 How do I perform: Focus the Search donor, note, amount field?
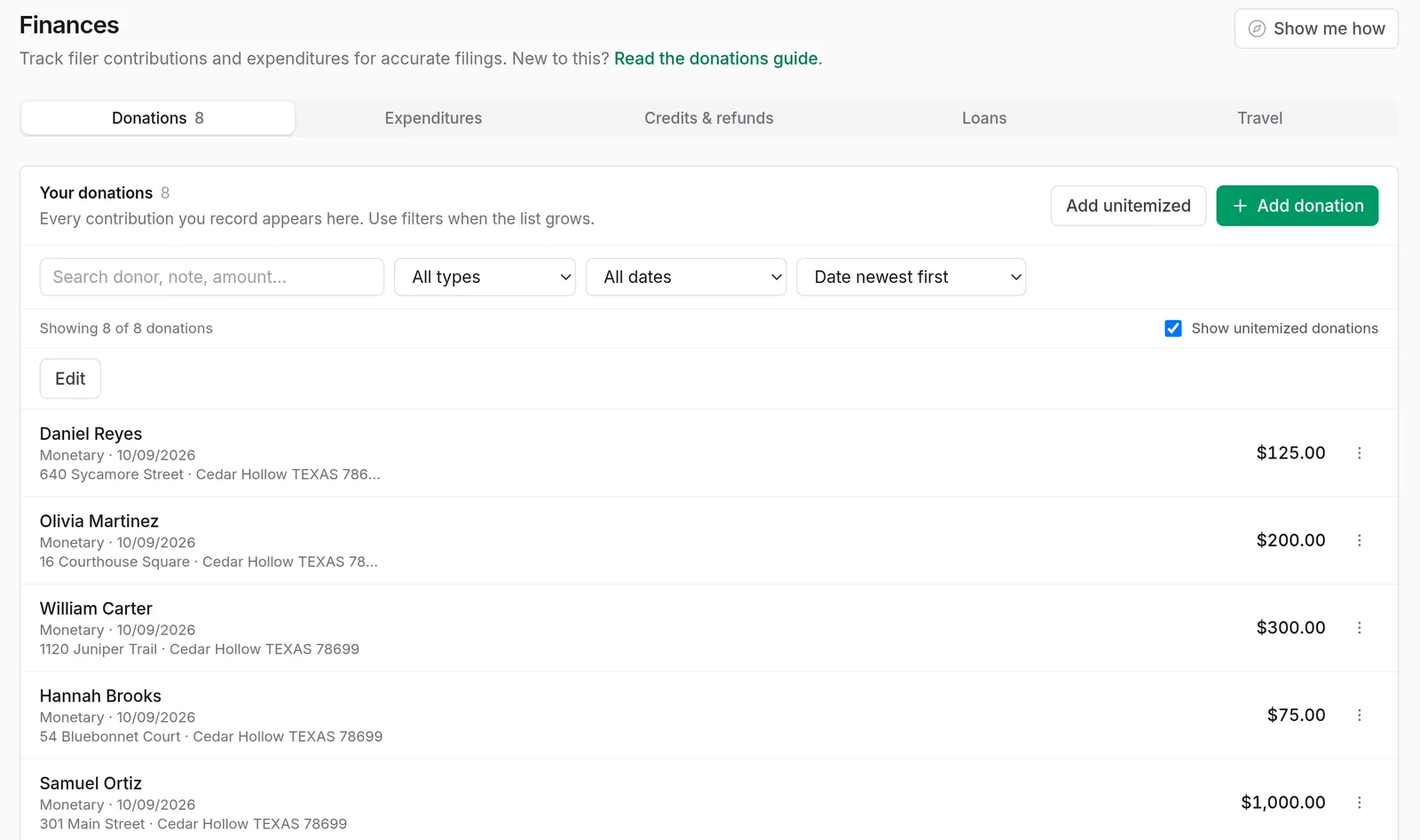212,277
